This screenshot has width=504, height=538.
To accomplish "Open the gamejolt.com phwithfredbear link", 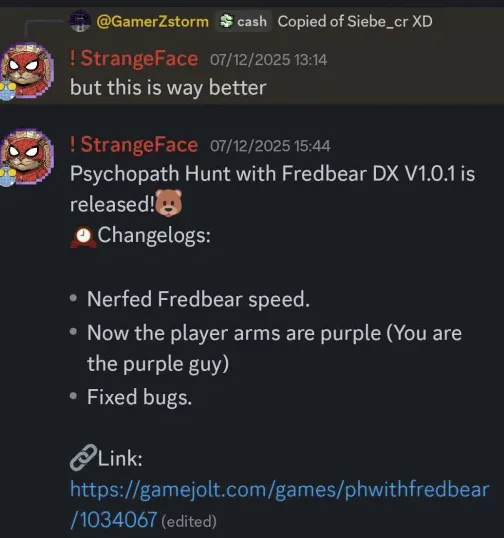I will (x=280, y=504).
